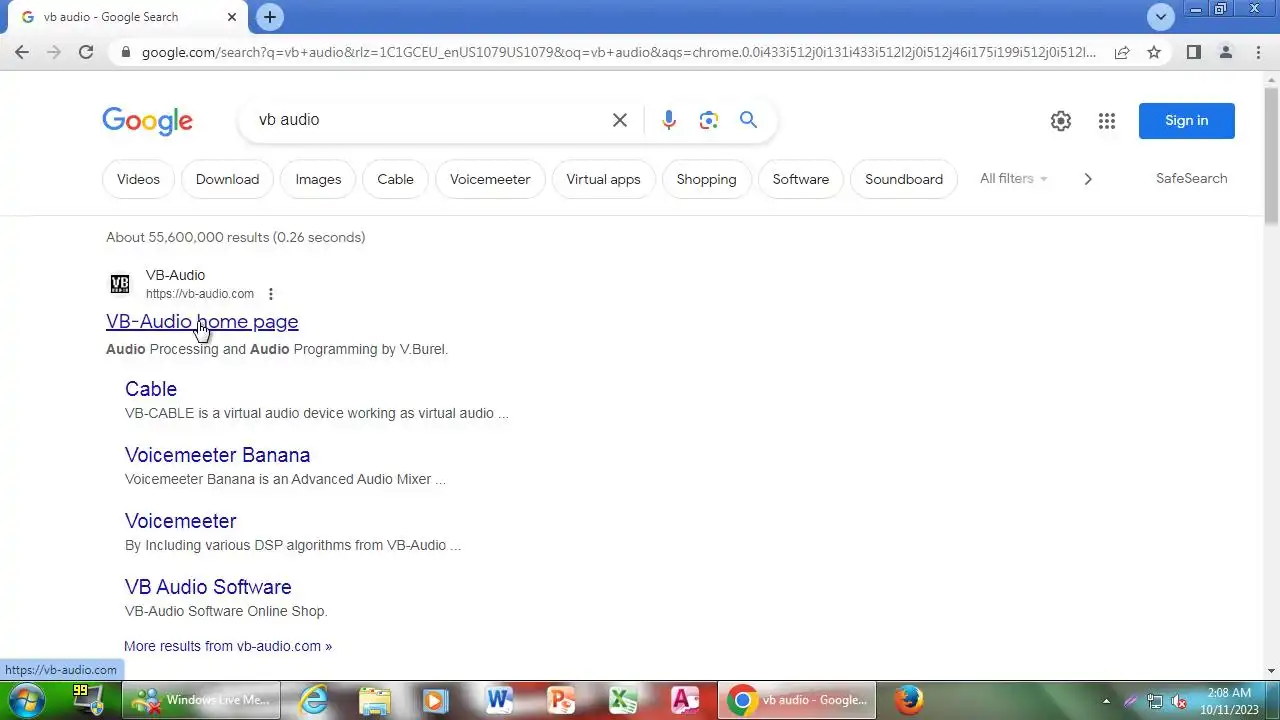
Task: Open SafeSearch settings
Action: [1191, 178]
